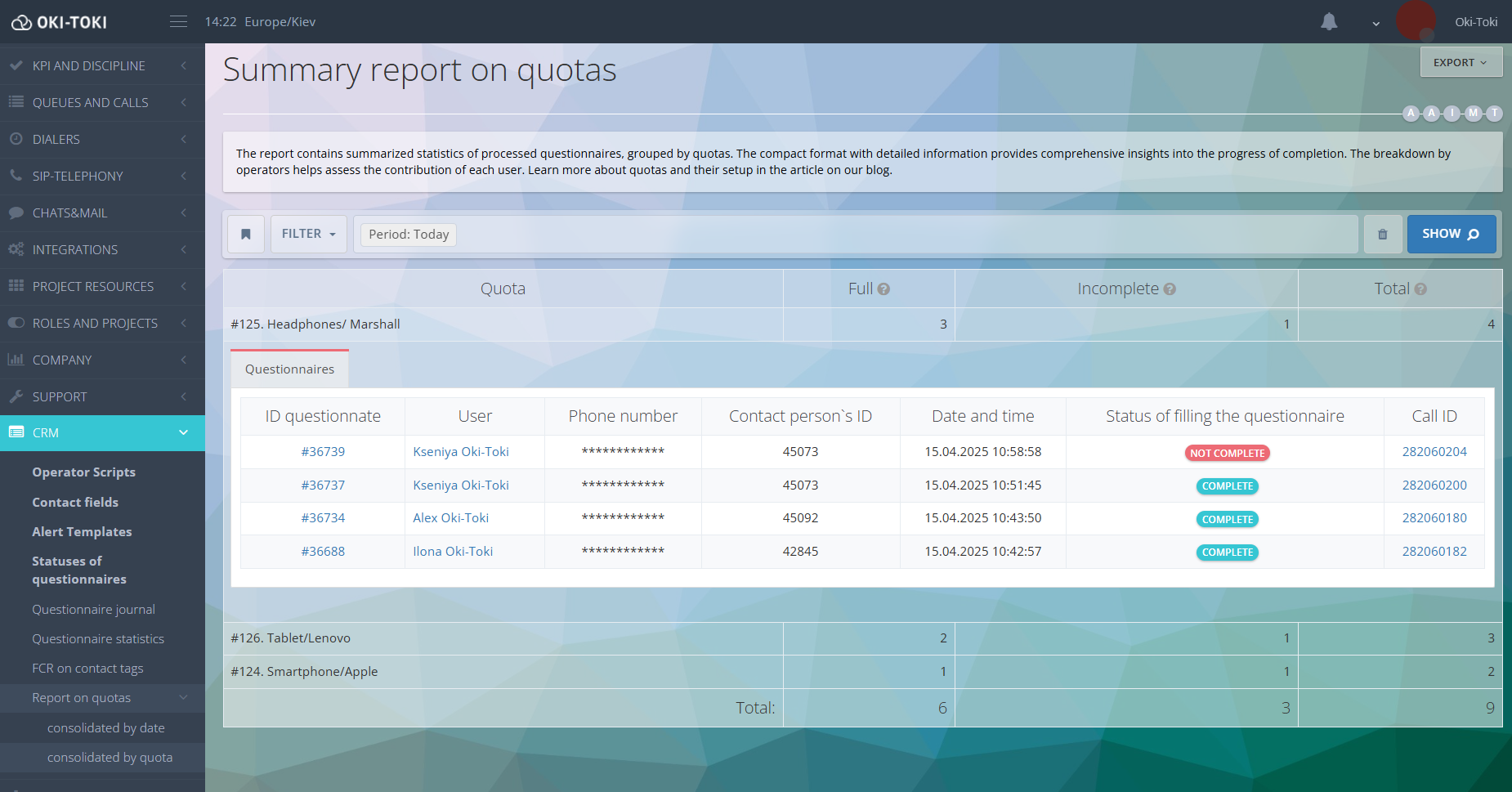Click the notification bell icon
The width and height of the screenshot is (1512, 792).
(1329, 22)
